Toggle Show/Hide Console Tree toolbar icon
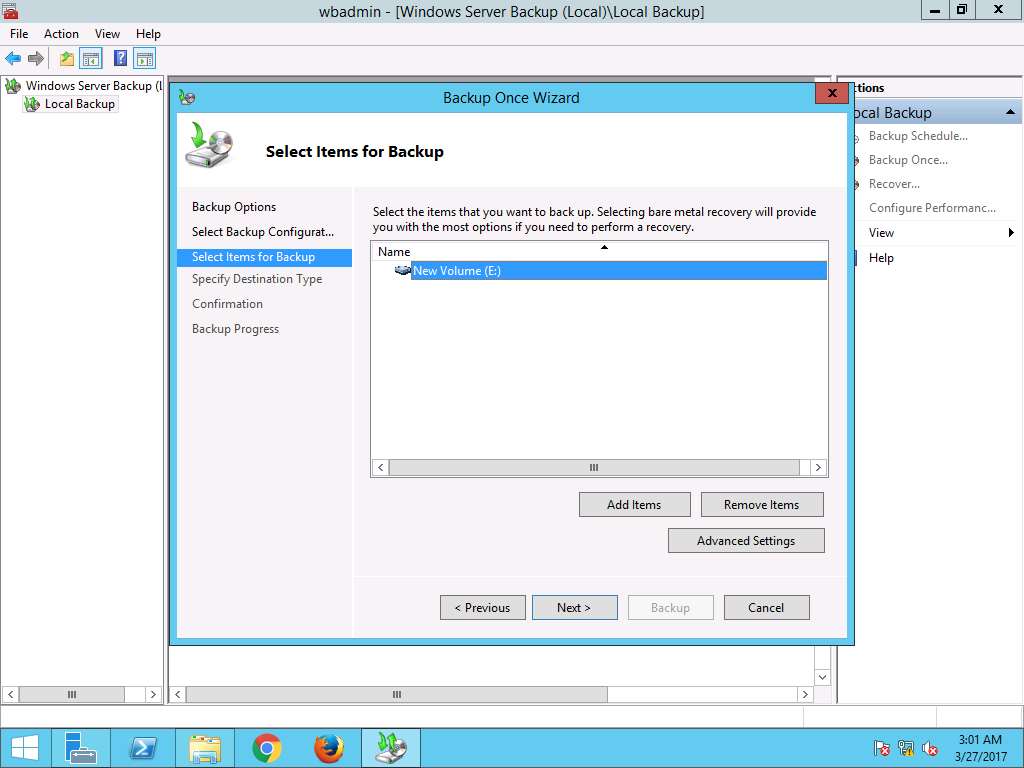Image resolution: width=1024 pixels, height=768 pixels. click(x=91, y=59)
